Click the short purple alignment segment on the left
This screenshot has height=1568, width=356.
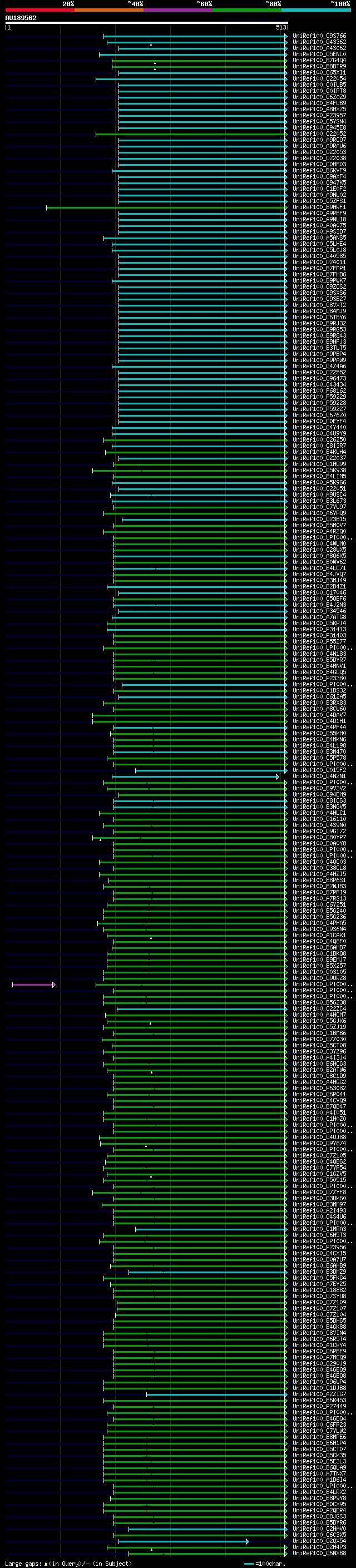click(x=33, y=985)
